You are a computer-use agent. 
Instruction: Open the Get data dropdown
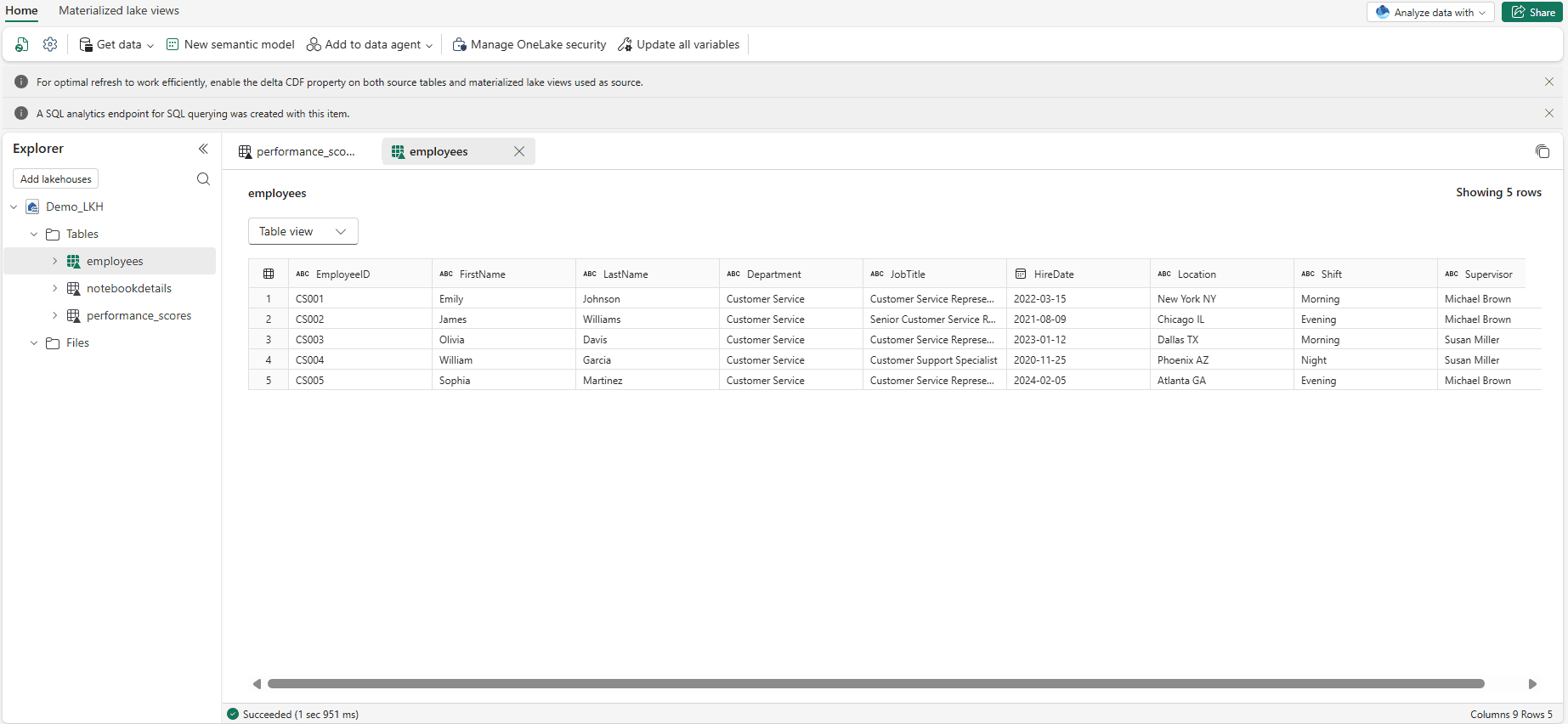[x=116, y=44]
